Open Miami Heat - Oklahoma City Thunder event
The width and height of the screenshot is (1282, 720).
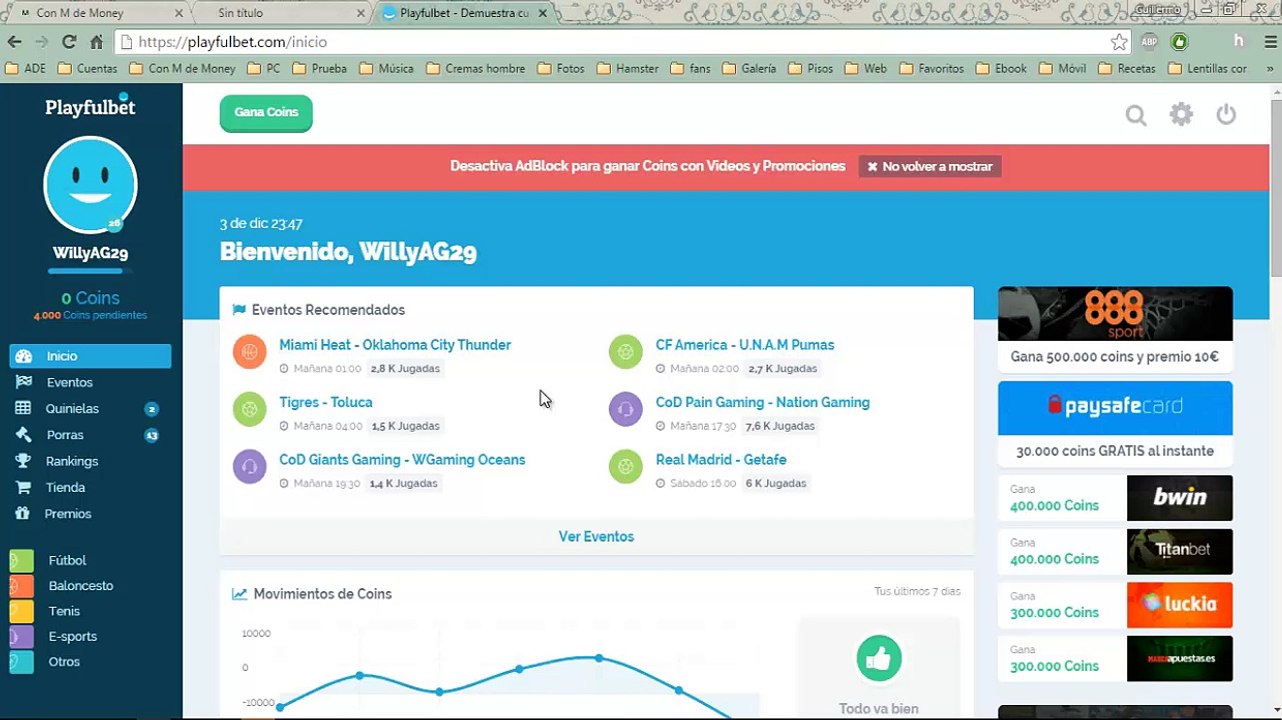click(395, 345)
